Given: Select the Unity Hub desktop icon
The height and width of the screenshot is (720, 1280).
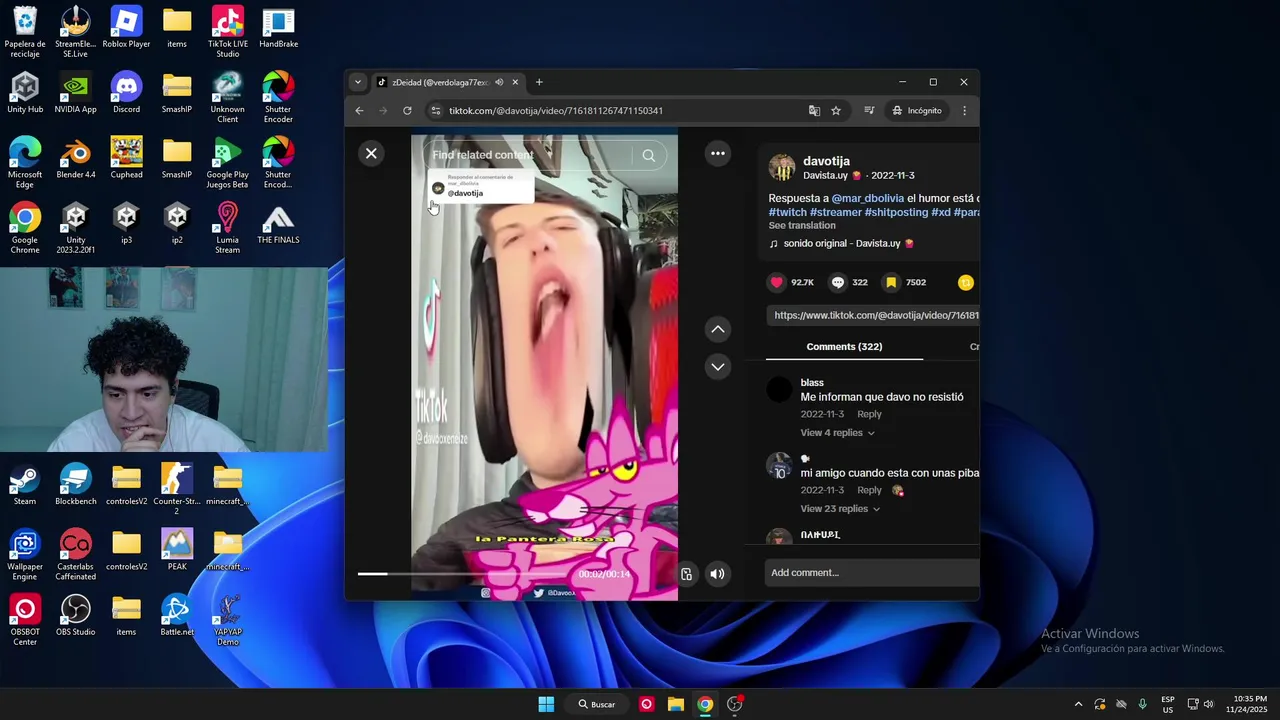Looking at the screenshot, I should [x=25, y=92].
